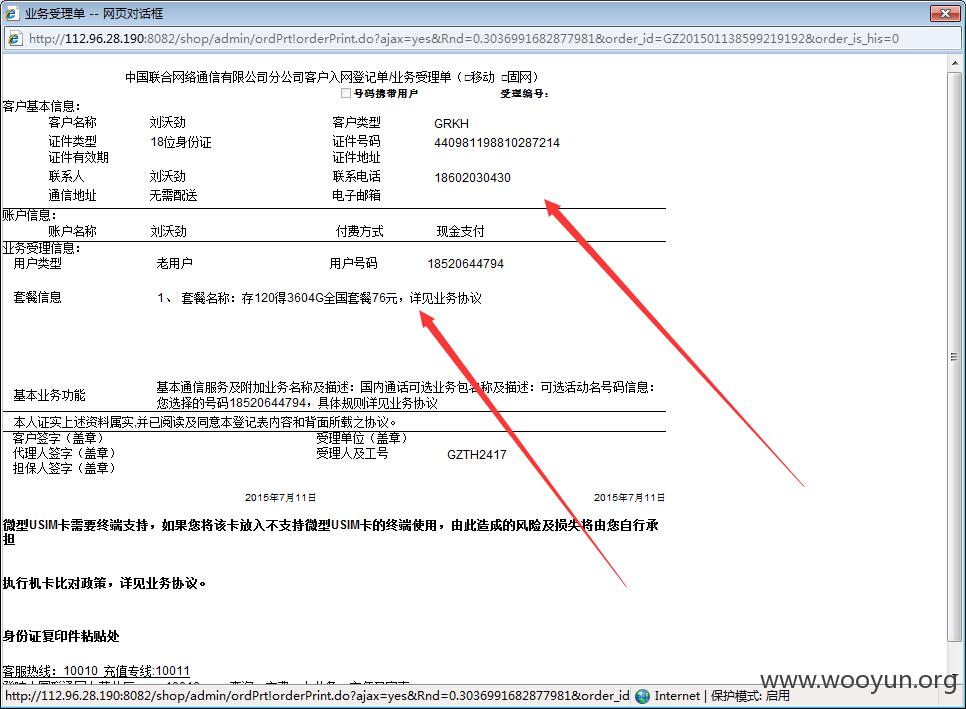Click the staff number GZTH2417

477,455
